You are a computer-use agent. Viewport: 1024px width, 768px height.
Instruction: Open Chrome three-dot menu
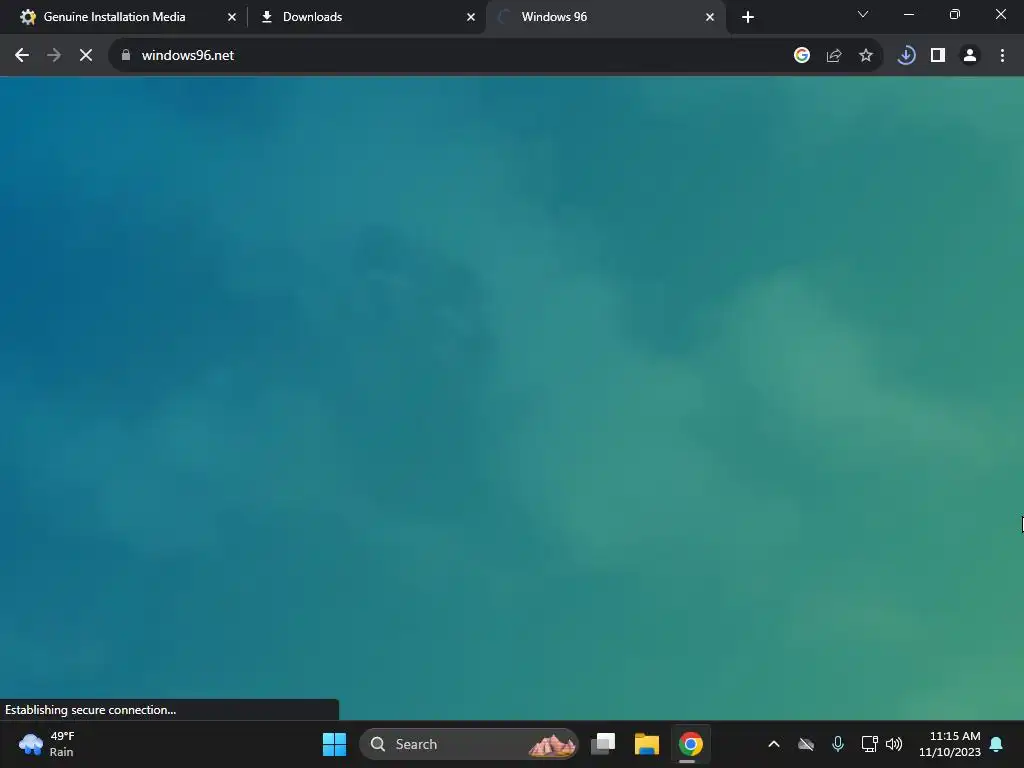point(1002,56)
